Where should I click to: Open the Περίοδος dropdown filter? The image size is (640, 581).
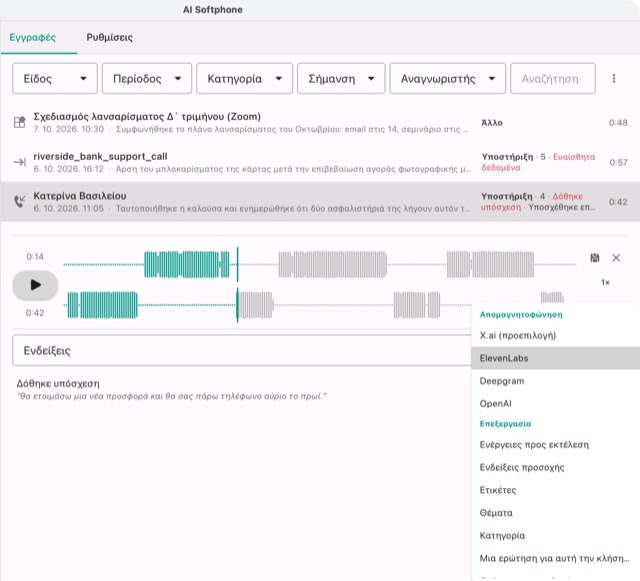pos(147,78)
